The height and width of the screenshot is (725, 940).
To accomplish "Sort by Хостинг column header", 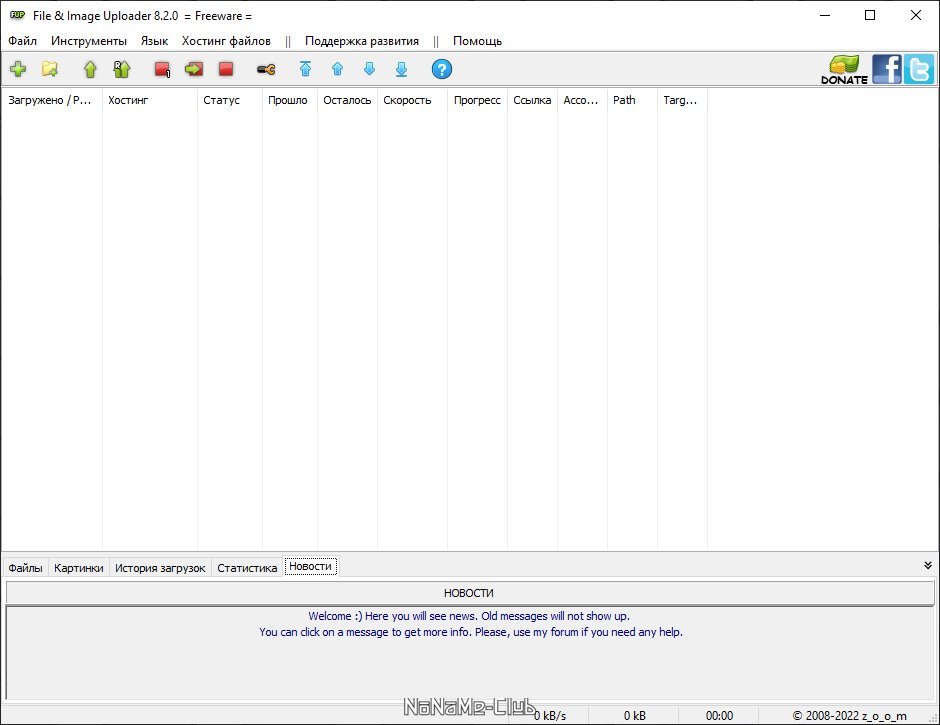I will pyautogui.click(x=150, y=100).
